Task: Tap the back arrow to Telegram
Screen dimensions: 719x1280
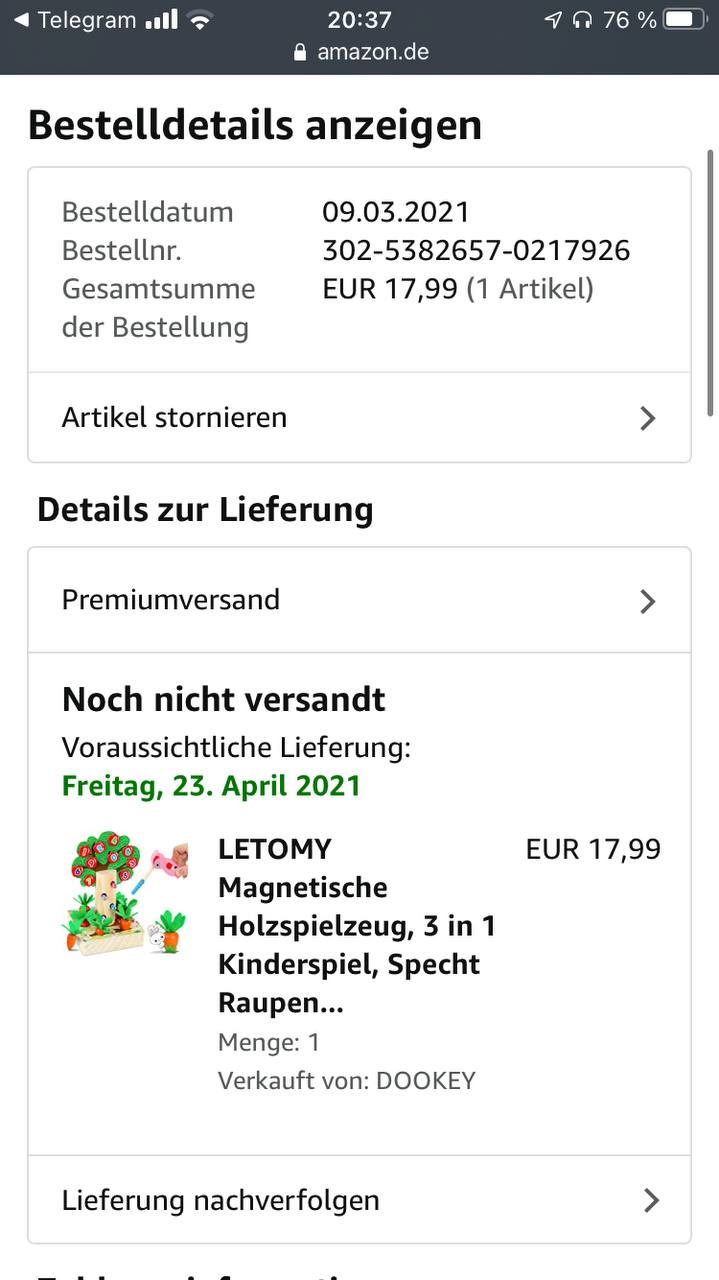Action: [20, 19]
